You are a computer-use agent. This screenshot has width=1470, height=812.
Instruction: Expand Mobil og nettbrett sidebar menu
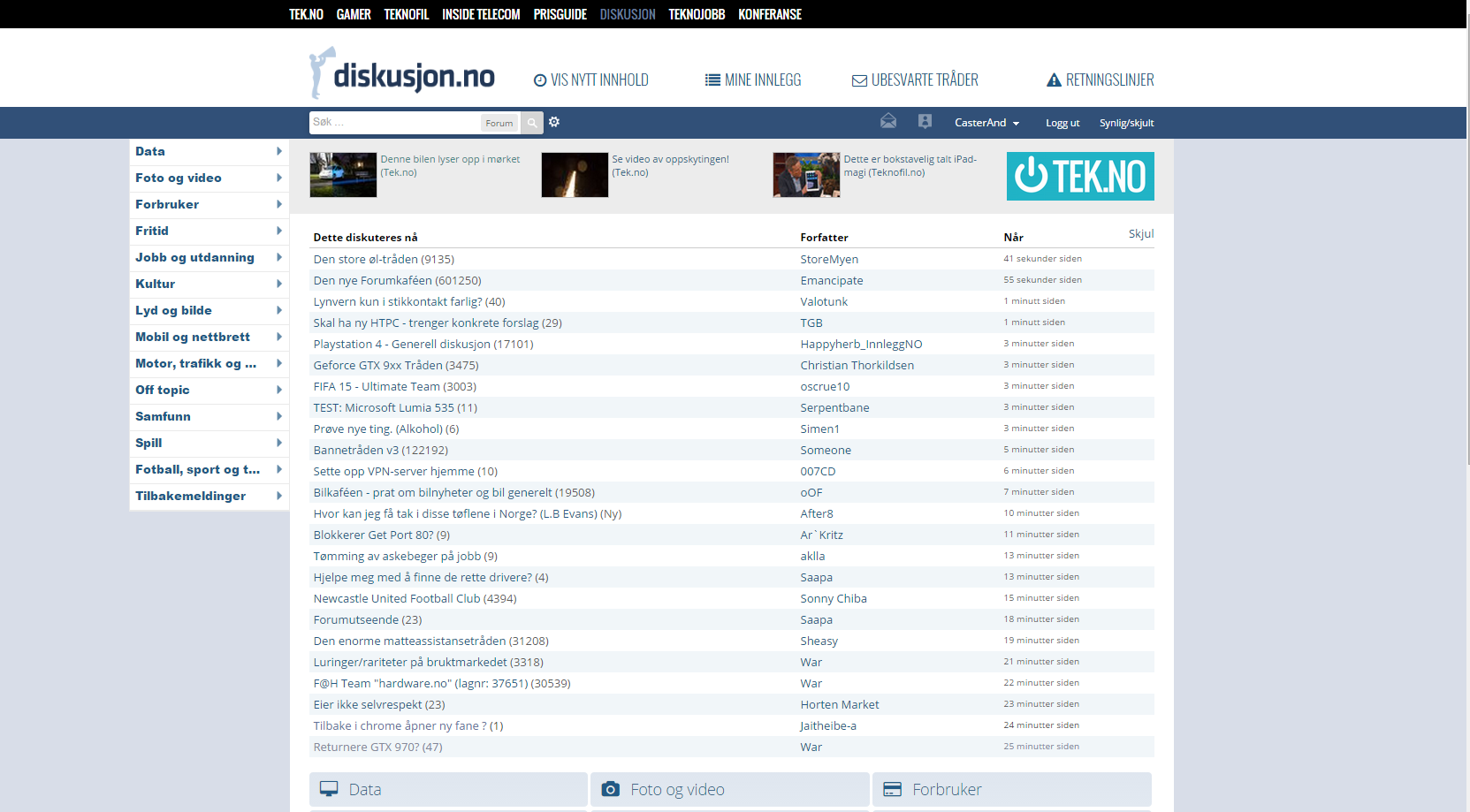coord(278,337)
